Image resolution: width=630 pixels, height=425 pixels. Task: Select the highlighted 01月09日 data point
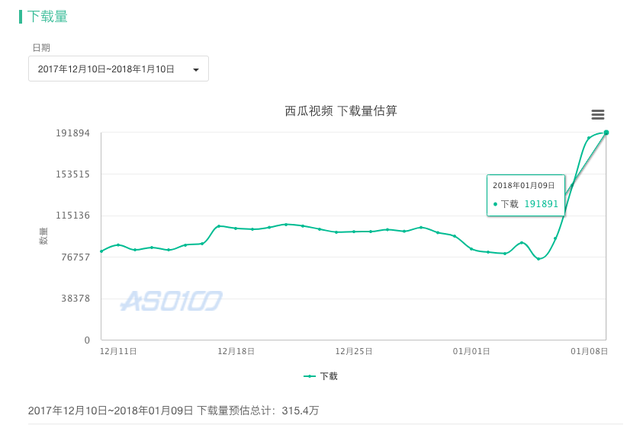[606, 133]
